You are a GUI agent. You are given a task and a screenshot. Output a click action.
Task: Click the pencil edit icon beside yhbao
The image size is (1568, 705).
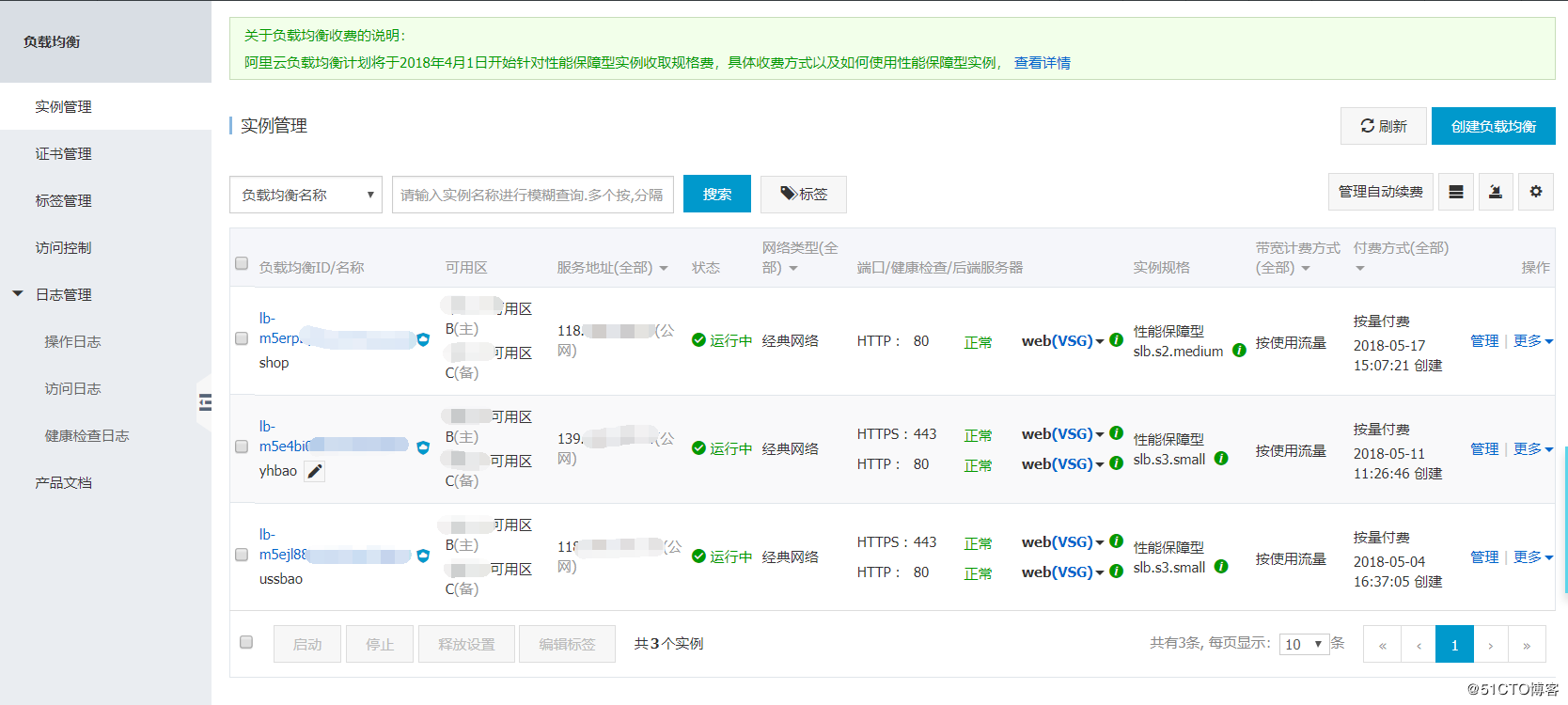[315, 471]
